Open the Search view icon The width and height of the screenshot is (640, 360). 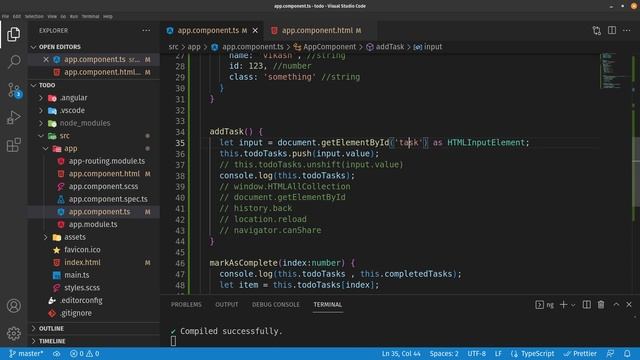pyautogui.click(x=13, y=62)
